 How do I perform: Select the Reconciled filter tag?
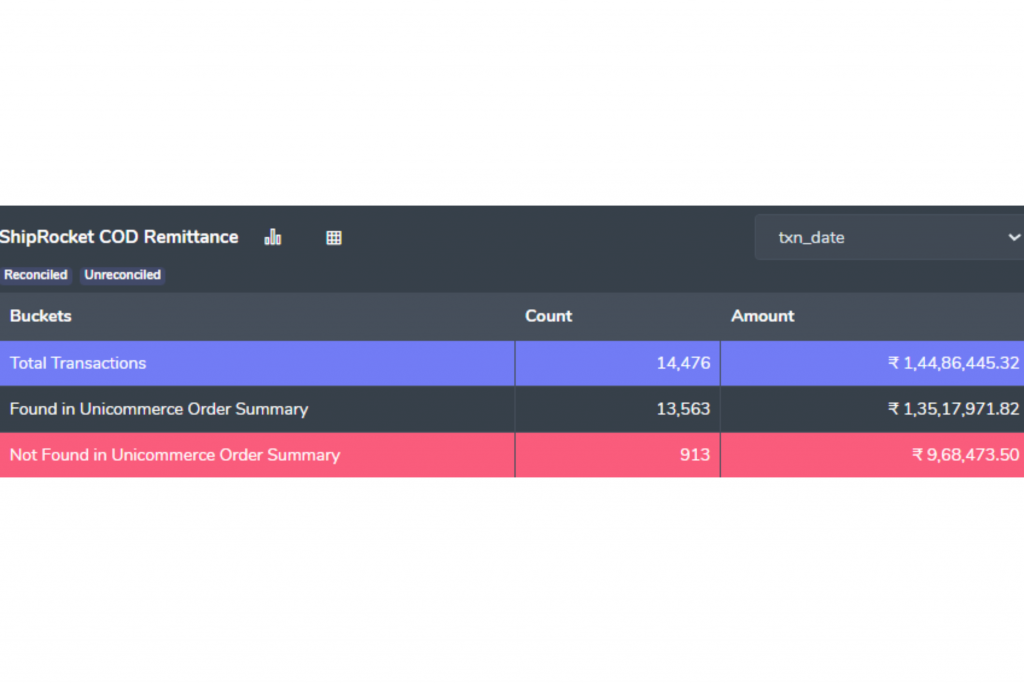tap(36, 275)
